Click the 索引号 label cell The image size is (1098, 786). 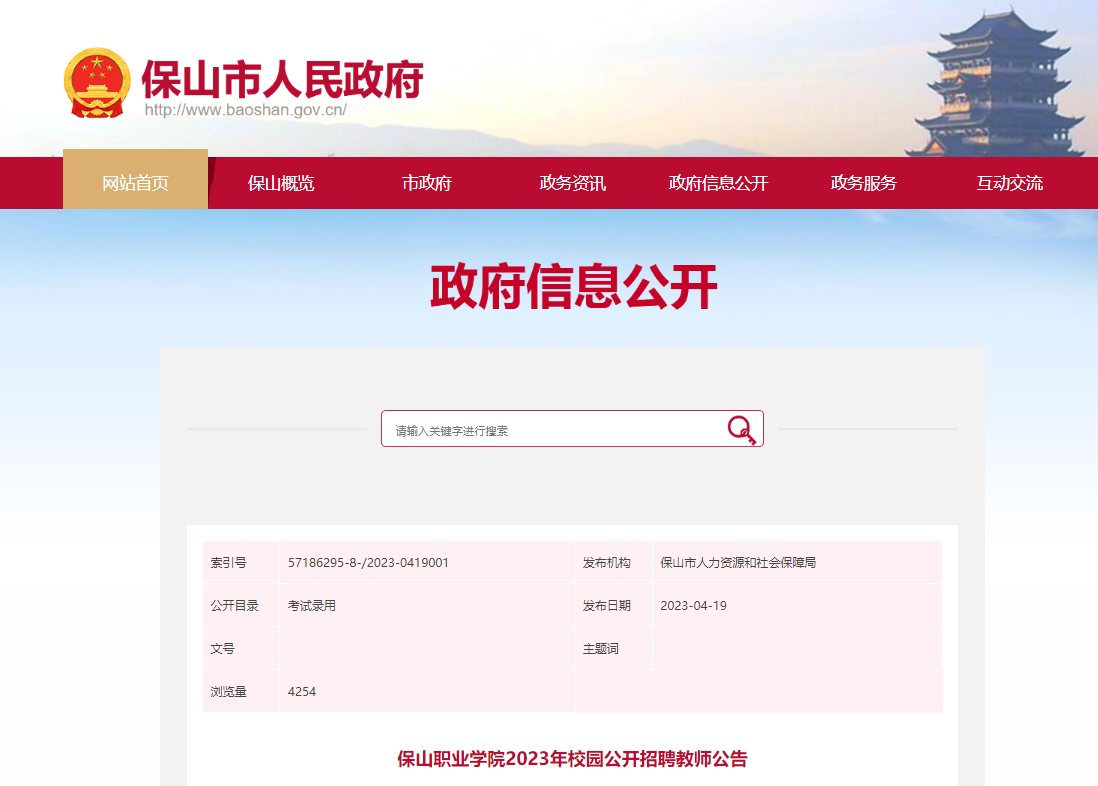(x=241, y=563)
